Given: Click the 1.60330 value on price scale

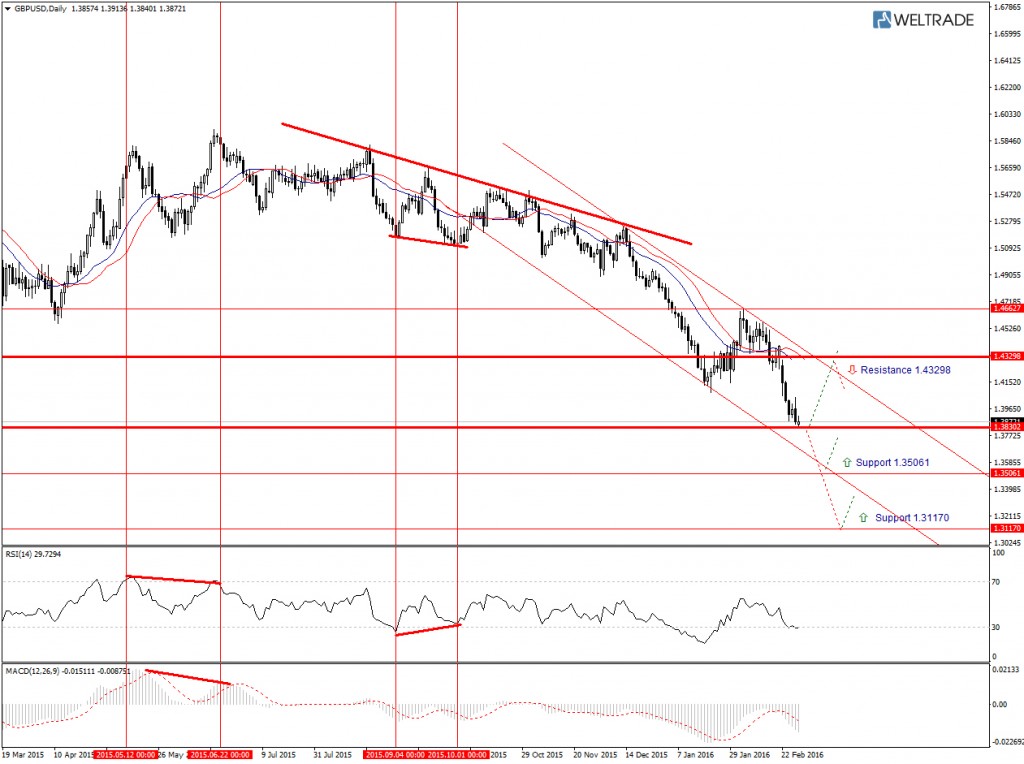Looking at the screenshot, I should (1007, 114).
